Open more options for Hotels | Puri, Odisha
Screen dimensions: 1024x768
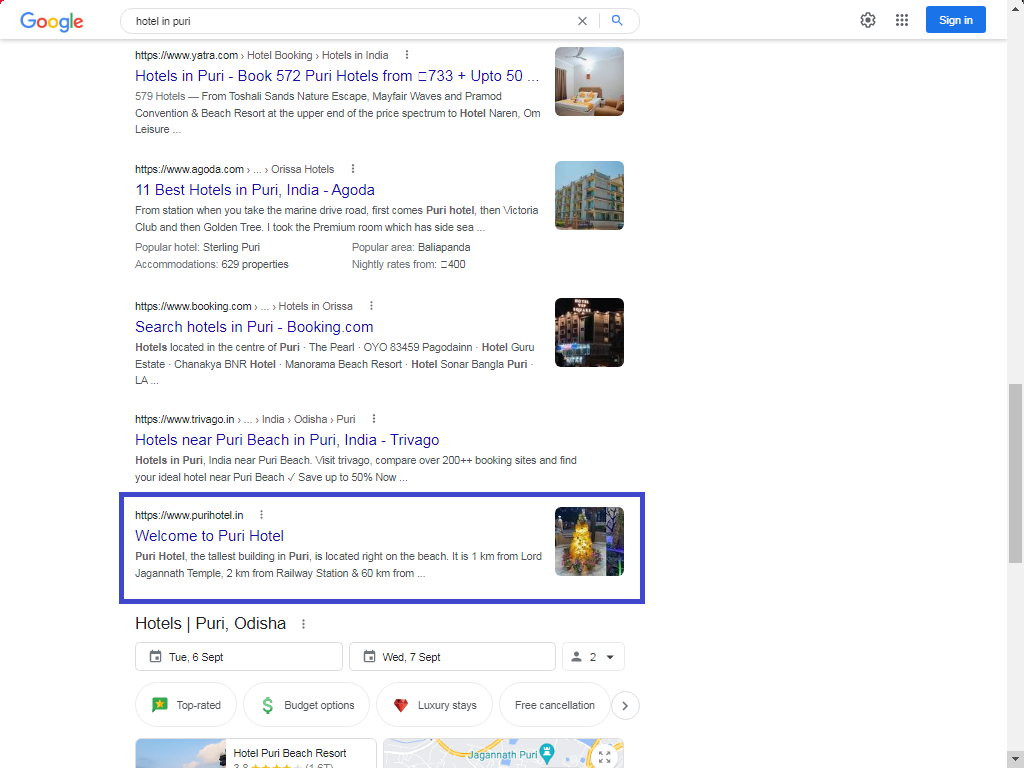(303, 624)
